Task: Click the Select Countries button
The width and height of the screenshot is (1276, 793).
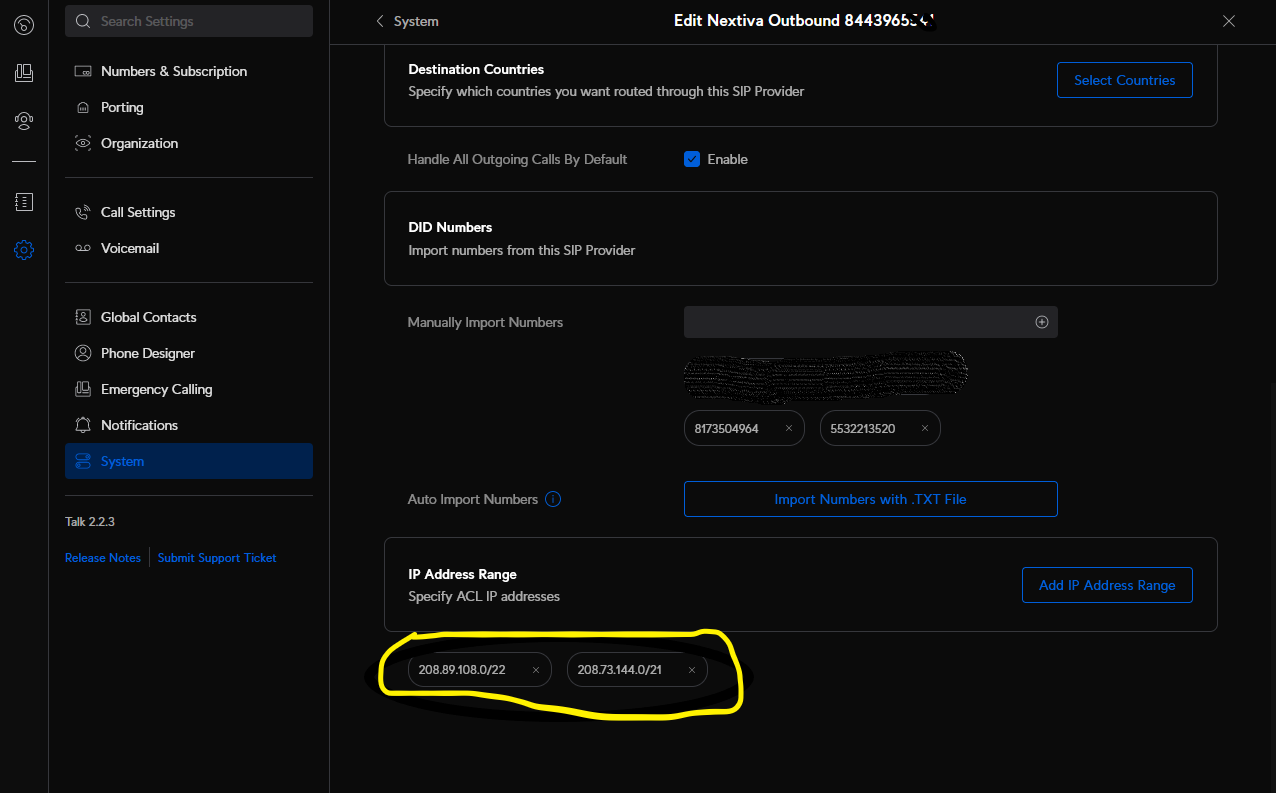Action: pos(1124,80)
